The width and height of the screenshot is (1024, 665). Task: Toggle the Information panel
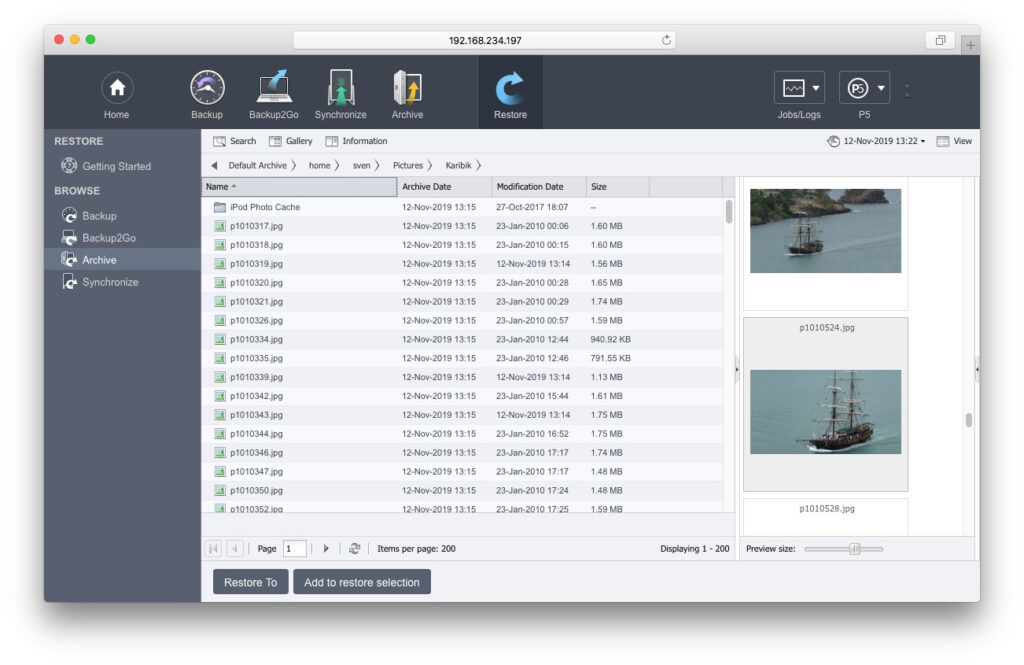356,141
